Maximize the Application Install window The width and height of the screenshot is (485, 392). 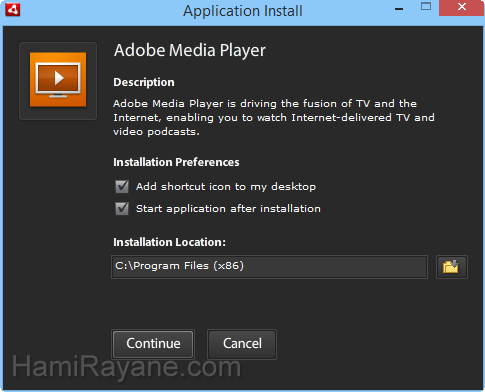coord(426,7)
